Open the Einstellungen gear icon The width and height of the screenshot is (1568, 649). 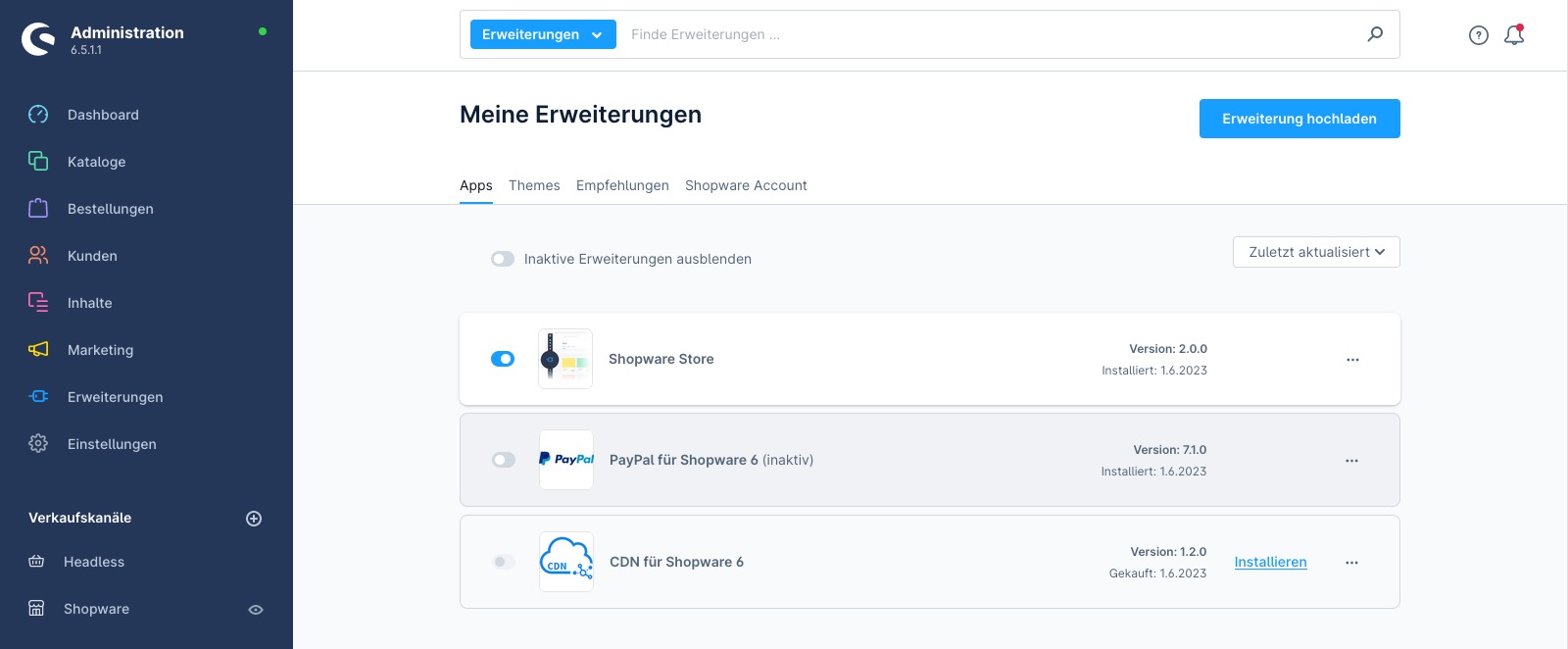click(38, 443)
